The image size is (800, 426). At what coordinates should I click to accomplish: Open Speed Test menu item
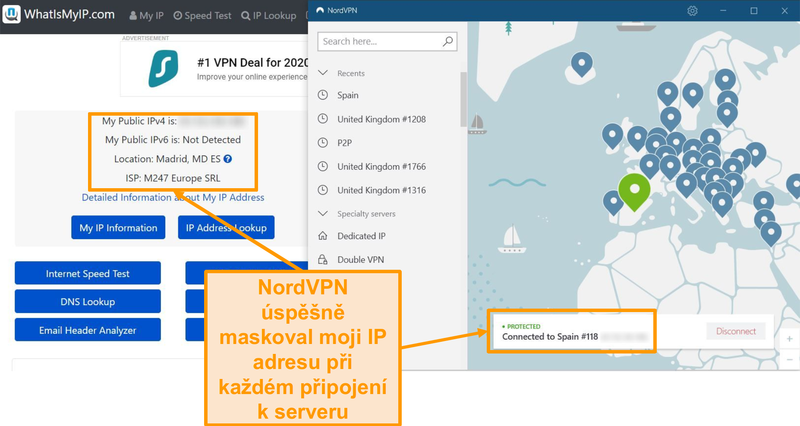pos(203,15)
